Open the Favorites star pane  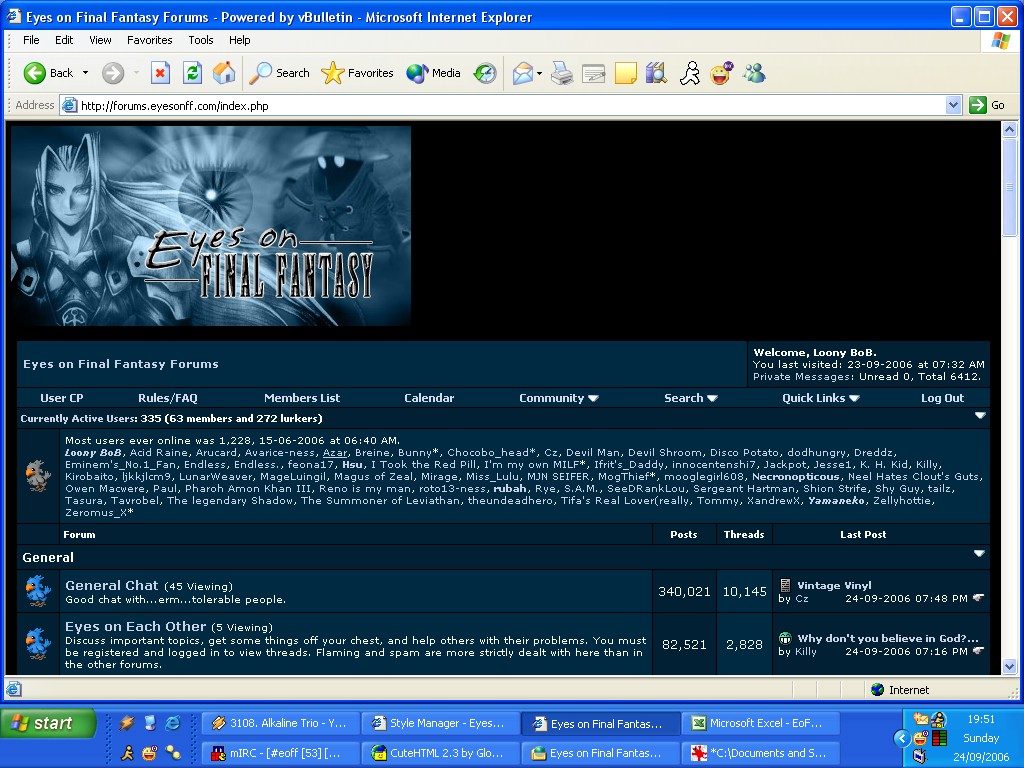click(x=357, y=73)
